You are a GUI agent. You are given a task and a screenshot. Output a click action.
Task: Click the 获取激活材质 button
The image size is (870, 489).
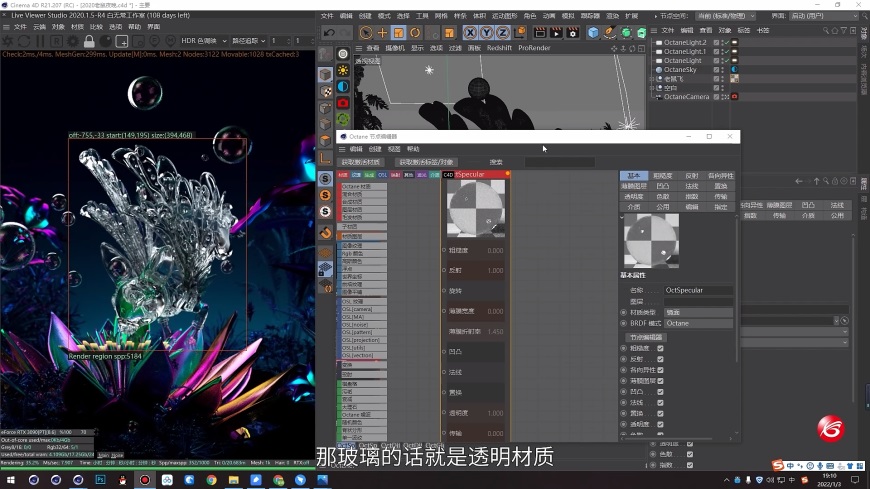click(361, 162)
